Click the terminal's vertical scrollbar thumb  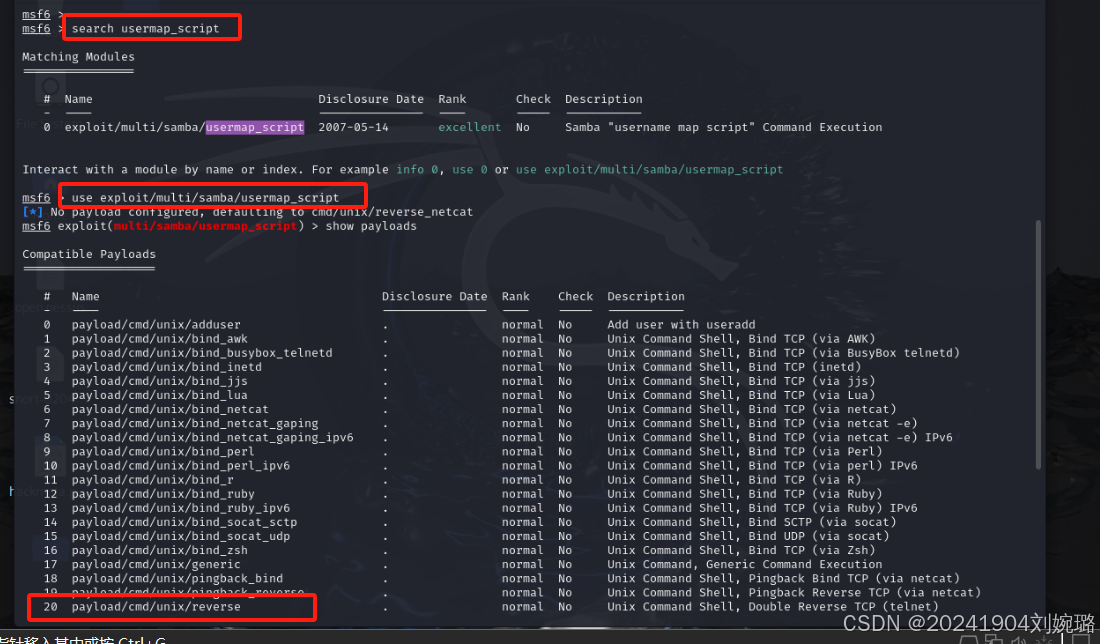1038,345
